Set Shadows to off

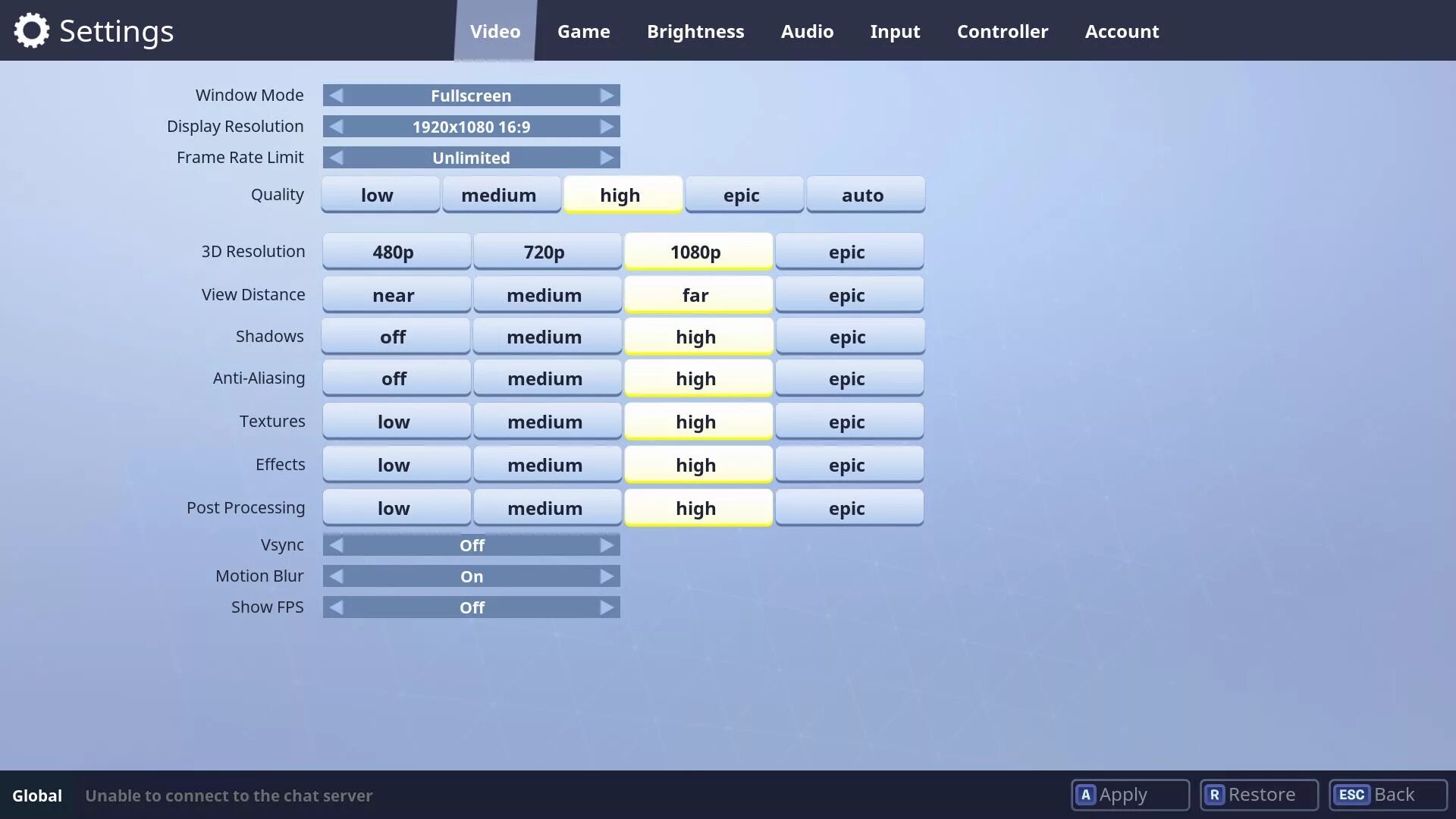click(x=393, y=336)
